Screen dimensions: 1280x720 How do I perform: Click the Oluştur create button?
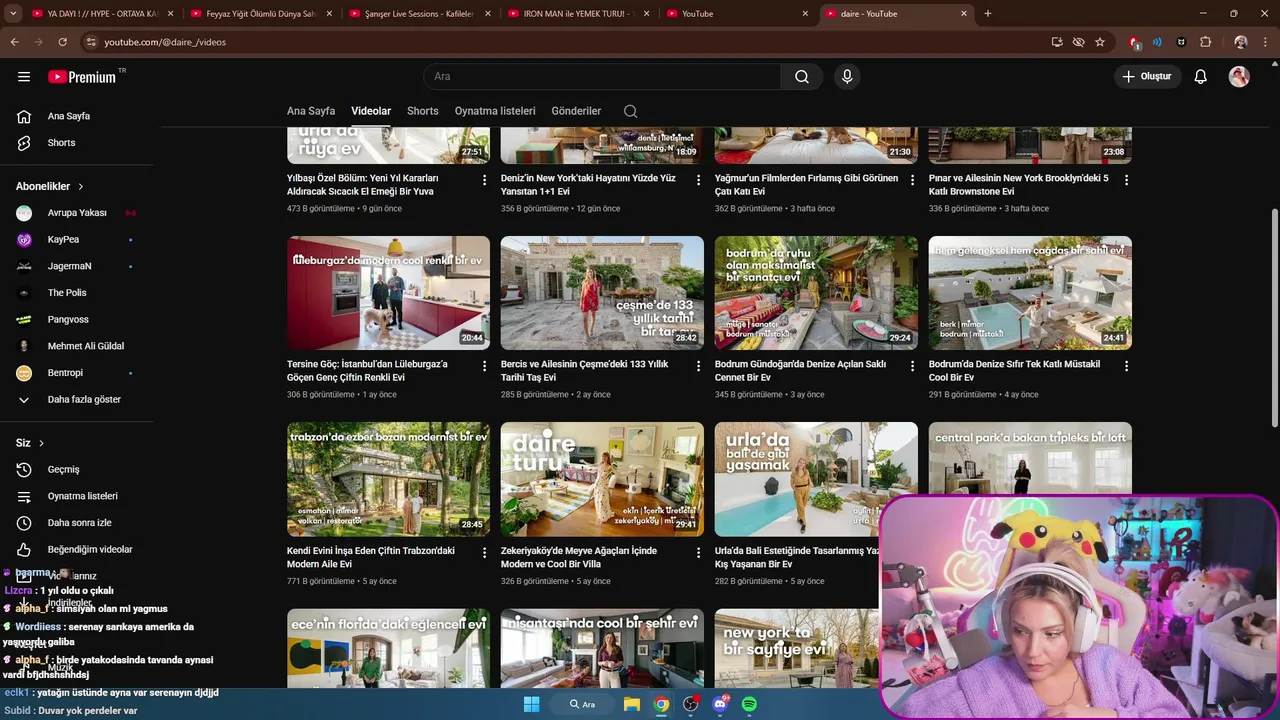[x=1148, y=77]
